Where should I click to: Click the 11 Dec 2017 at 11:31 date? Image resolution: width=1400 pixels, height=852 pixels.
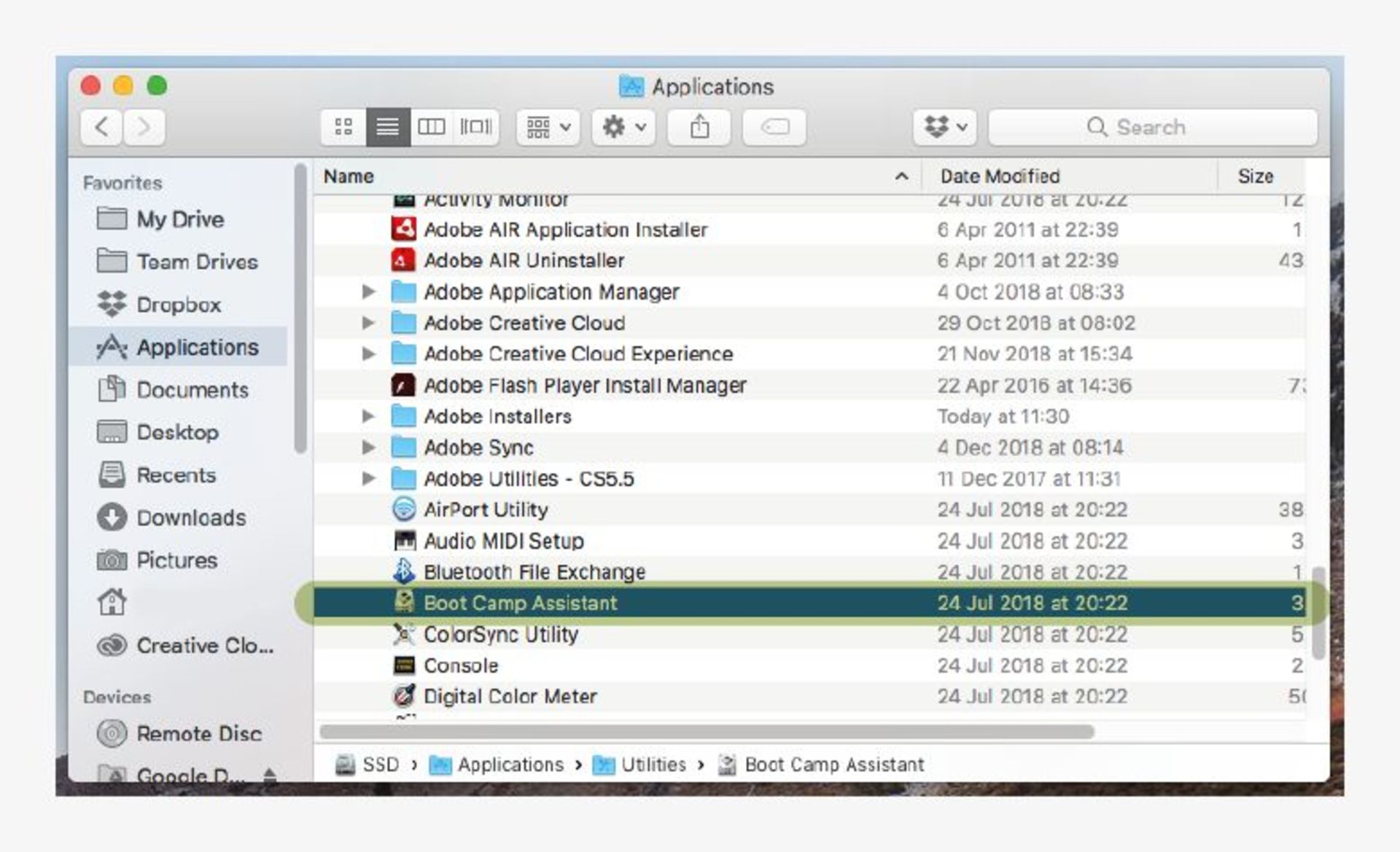1029,479
